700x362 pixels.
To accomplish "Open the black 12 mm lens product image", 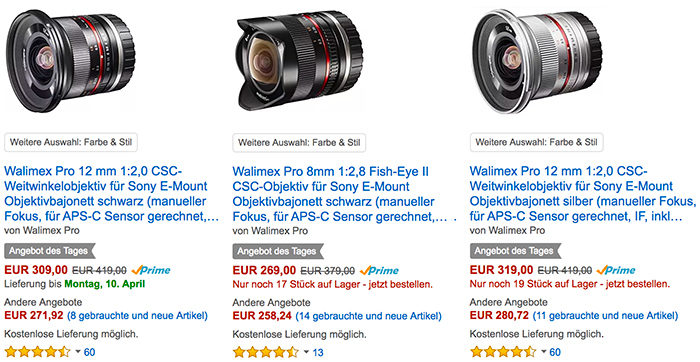I will (70, 60).
